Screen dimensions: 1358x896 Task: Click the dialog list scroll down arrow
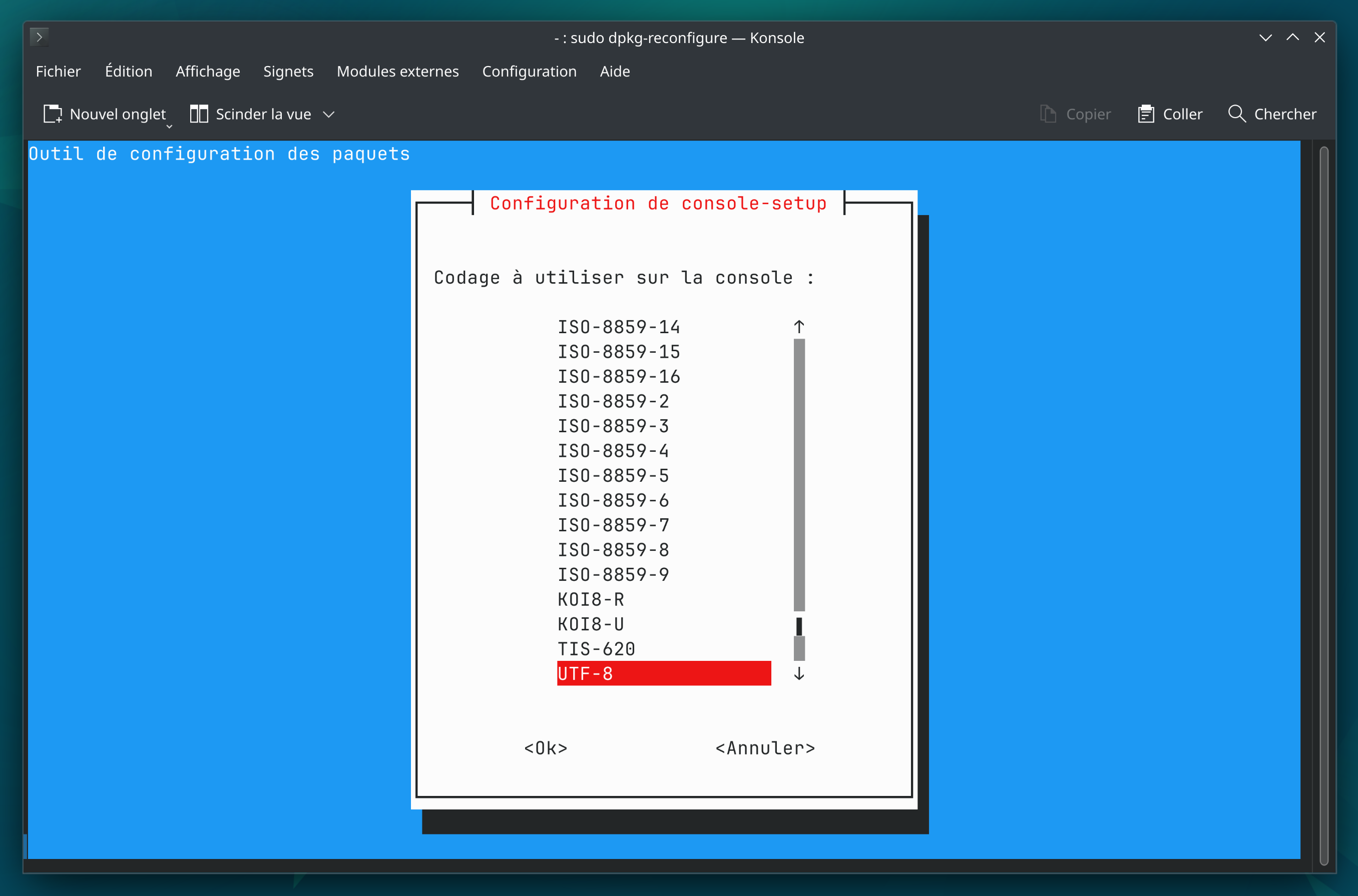(x=799, y=674)
